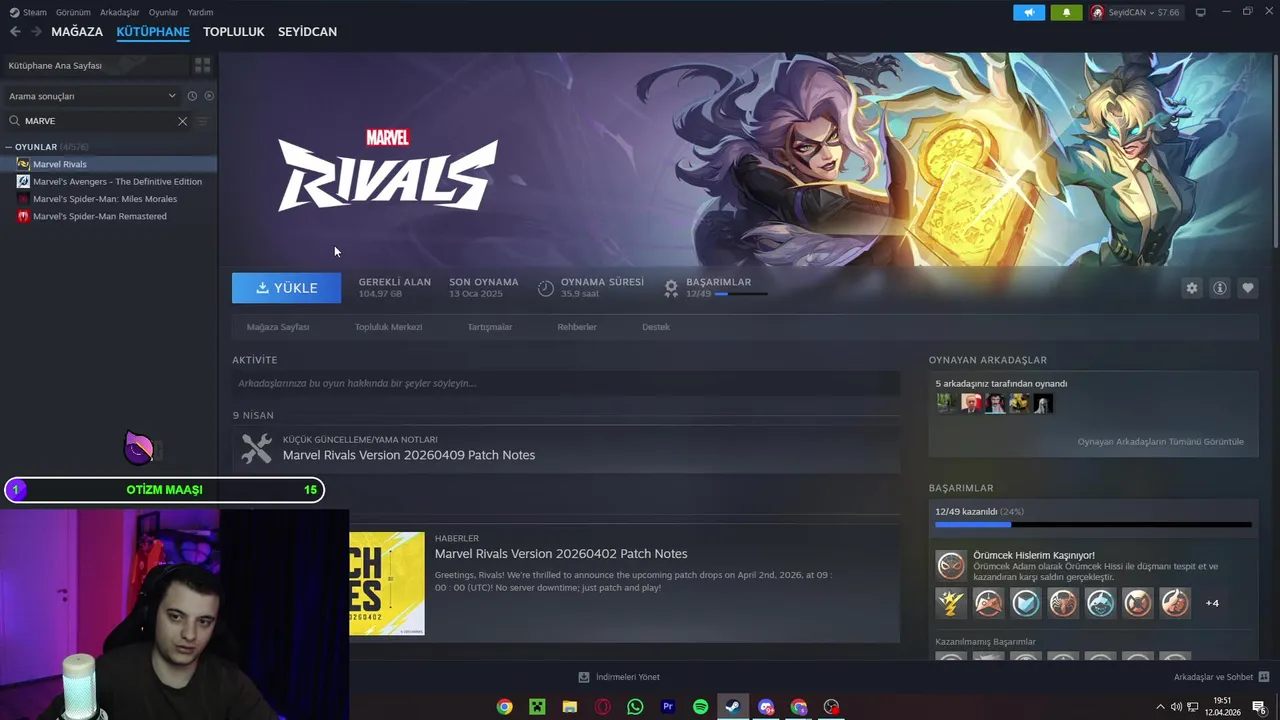1280x720 pixels.
Task: Click the shark achievement icon
Action: tap(1100, 603)
